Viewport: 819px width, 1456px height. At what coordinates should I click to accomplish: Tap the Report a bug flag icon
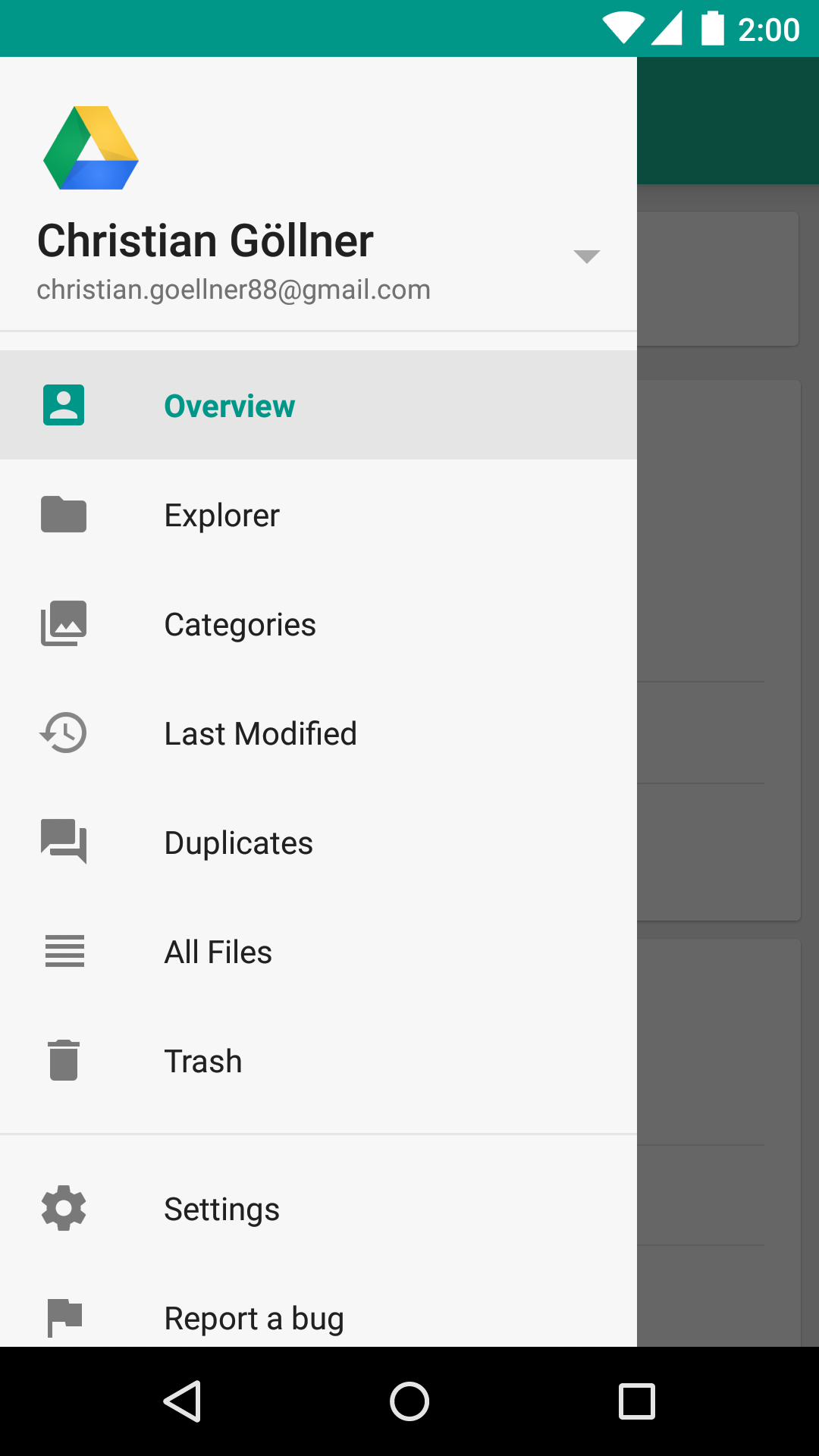click(x=64, y=1318)
